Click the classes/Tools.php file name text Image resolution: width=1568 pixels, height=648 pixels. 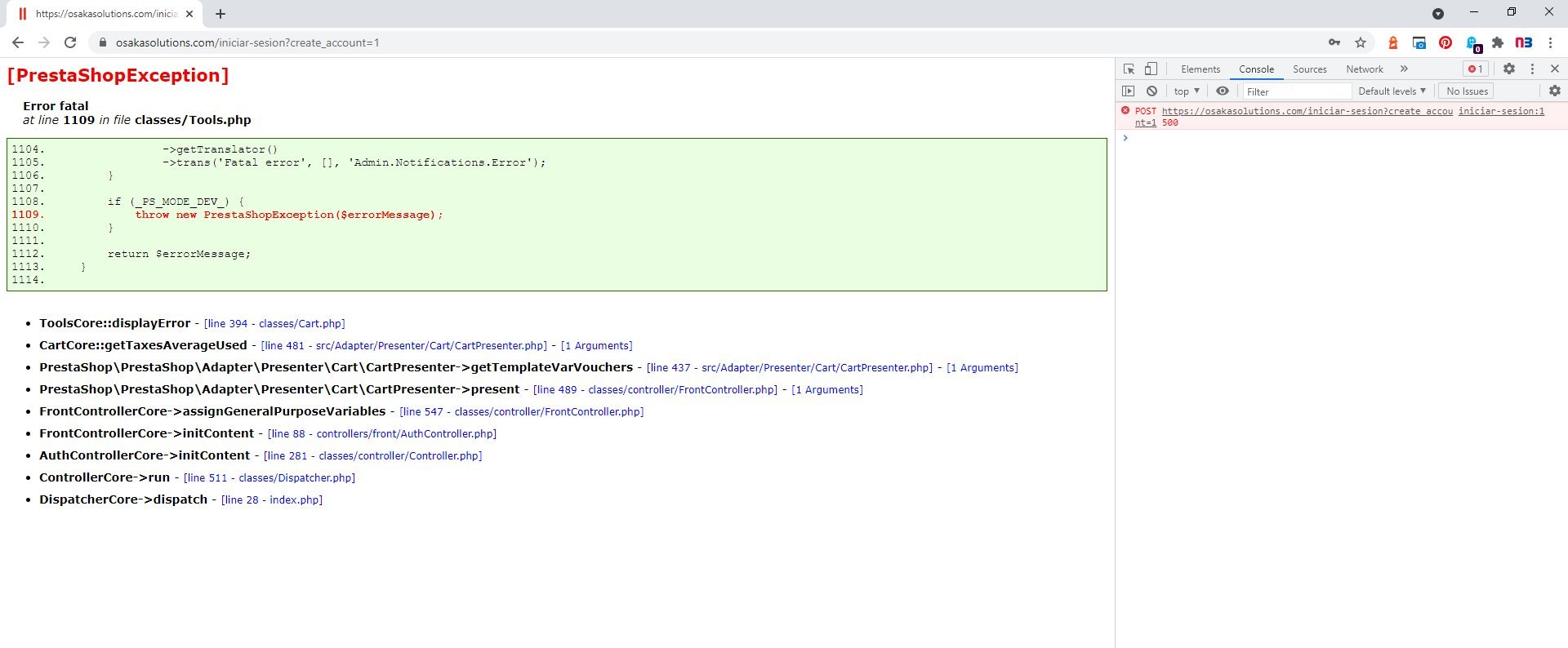[193, 120]
